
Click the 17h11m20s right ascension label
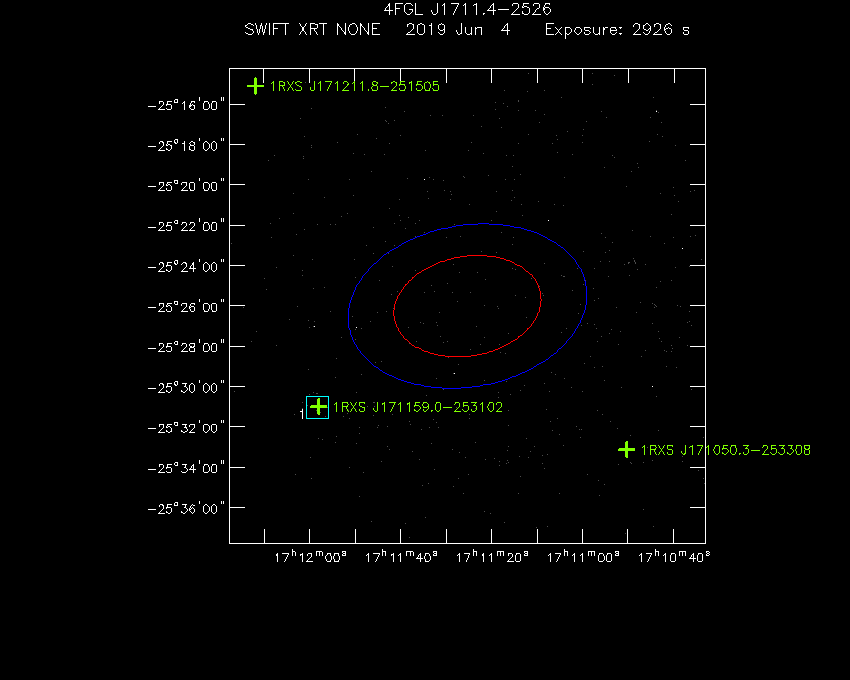[x=492, y=557]
